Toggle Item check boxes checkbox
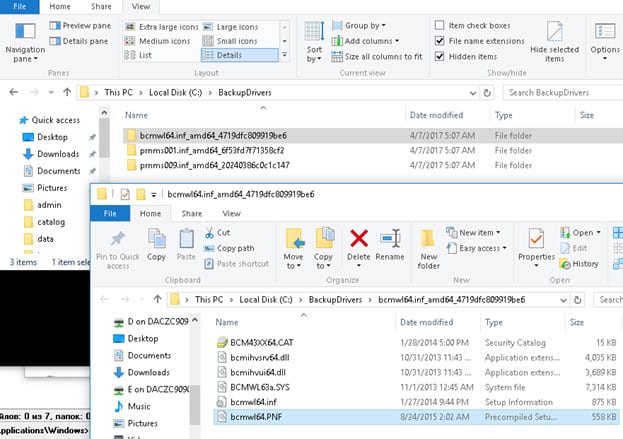This screenshot has height=439, width=623. pos(439,25)
